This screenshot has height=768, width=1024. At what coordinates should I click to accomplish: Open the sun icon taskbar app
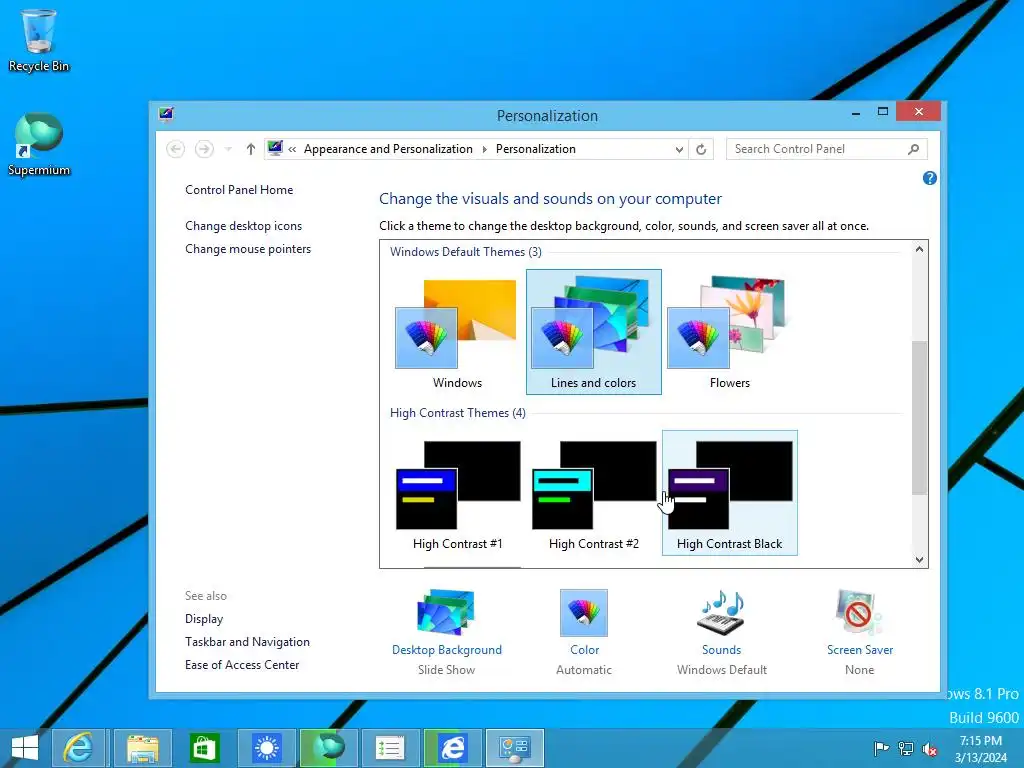click(266, 748)
